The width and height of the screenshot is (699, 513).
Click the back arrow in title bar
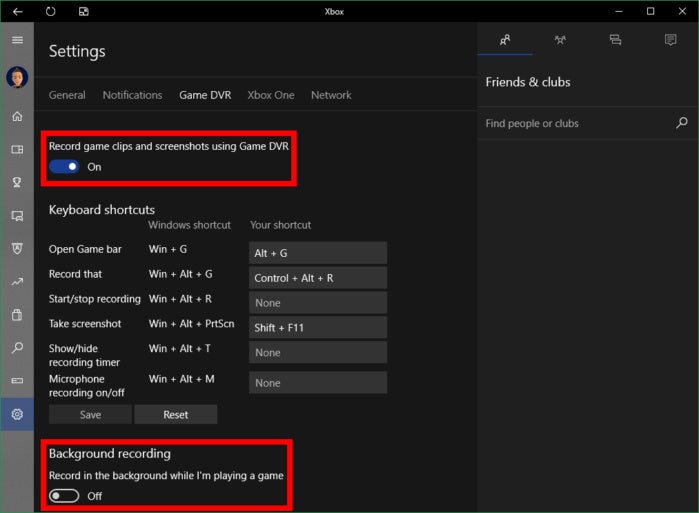pyautogui.click(x=17, y=12)
